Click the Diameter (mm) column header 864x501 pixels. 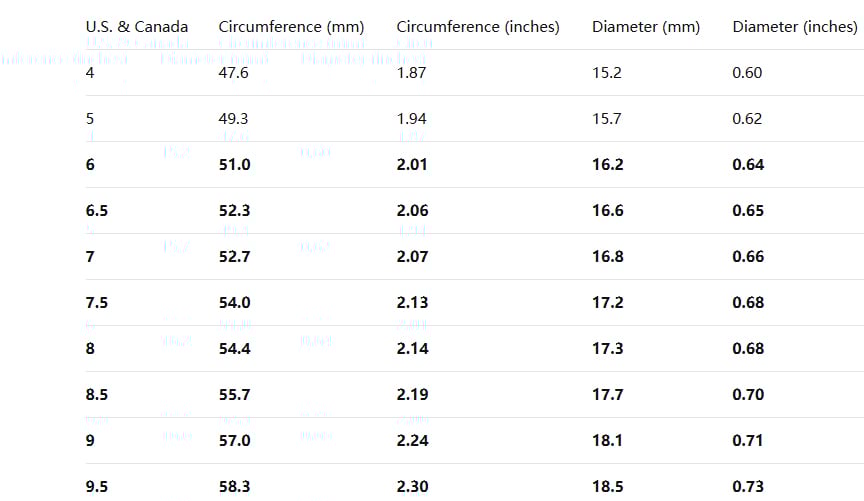click(646, 27)
